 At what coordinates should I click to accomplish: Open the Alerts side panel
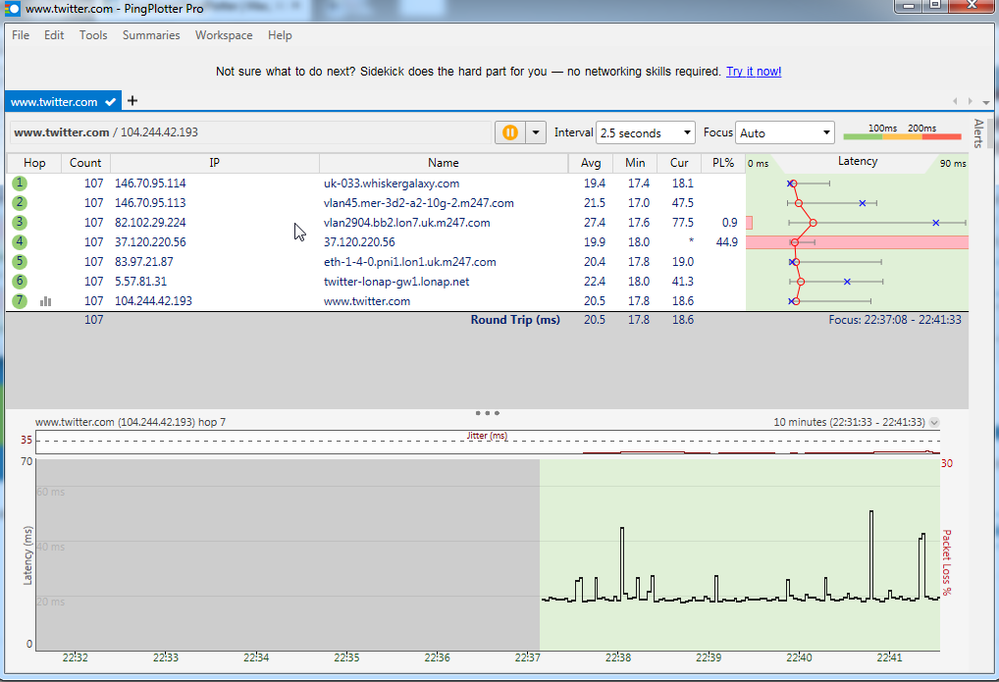pos(978,133)
